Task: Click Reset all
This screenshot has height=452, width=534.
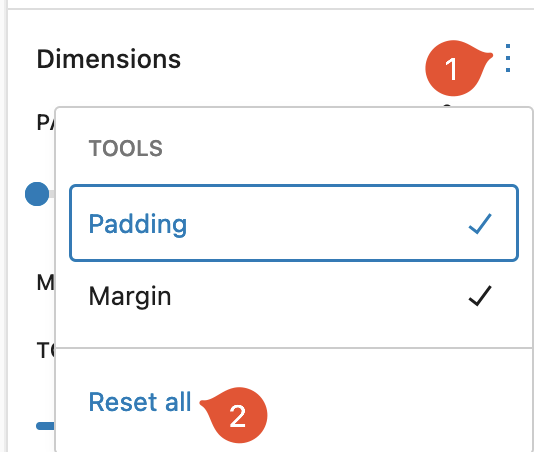Action: [140, 402]
